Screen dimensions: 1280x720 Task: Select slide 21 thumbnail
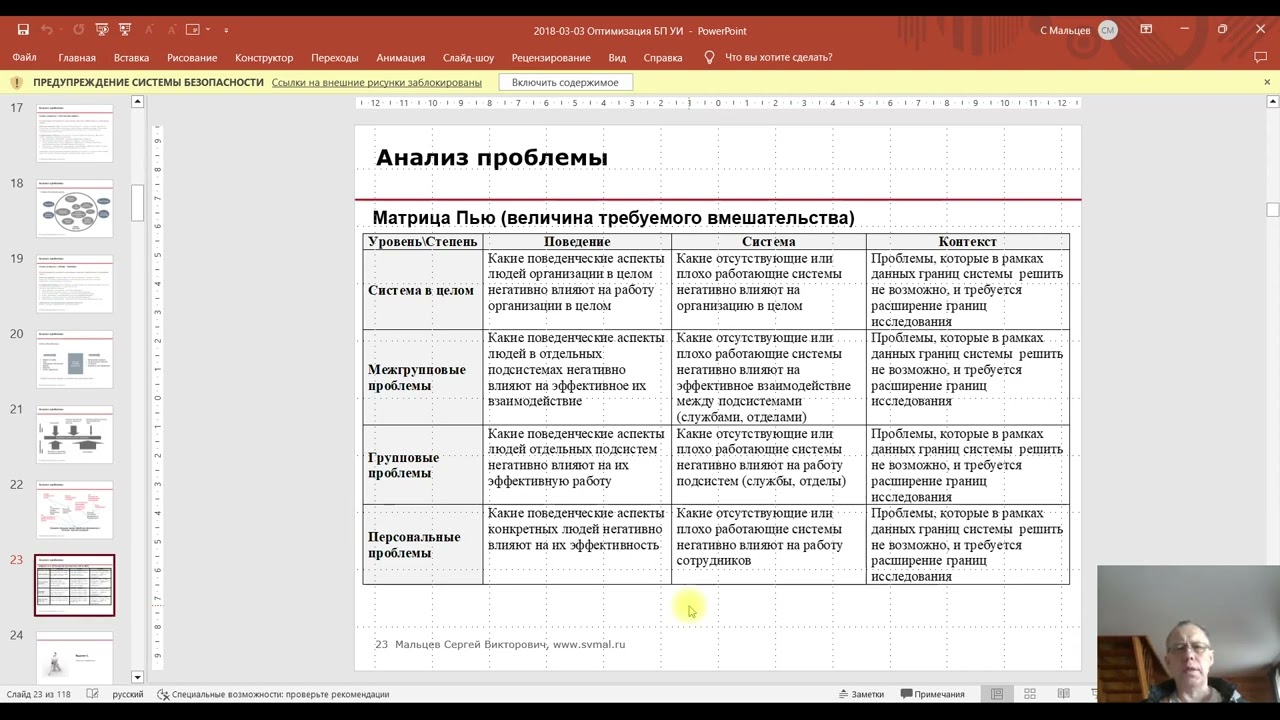[75, 434]
